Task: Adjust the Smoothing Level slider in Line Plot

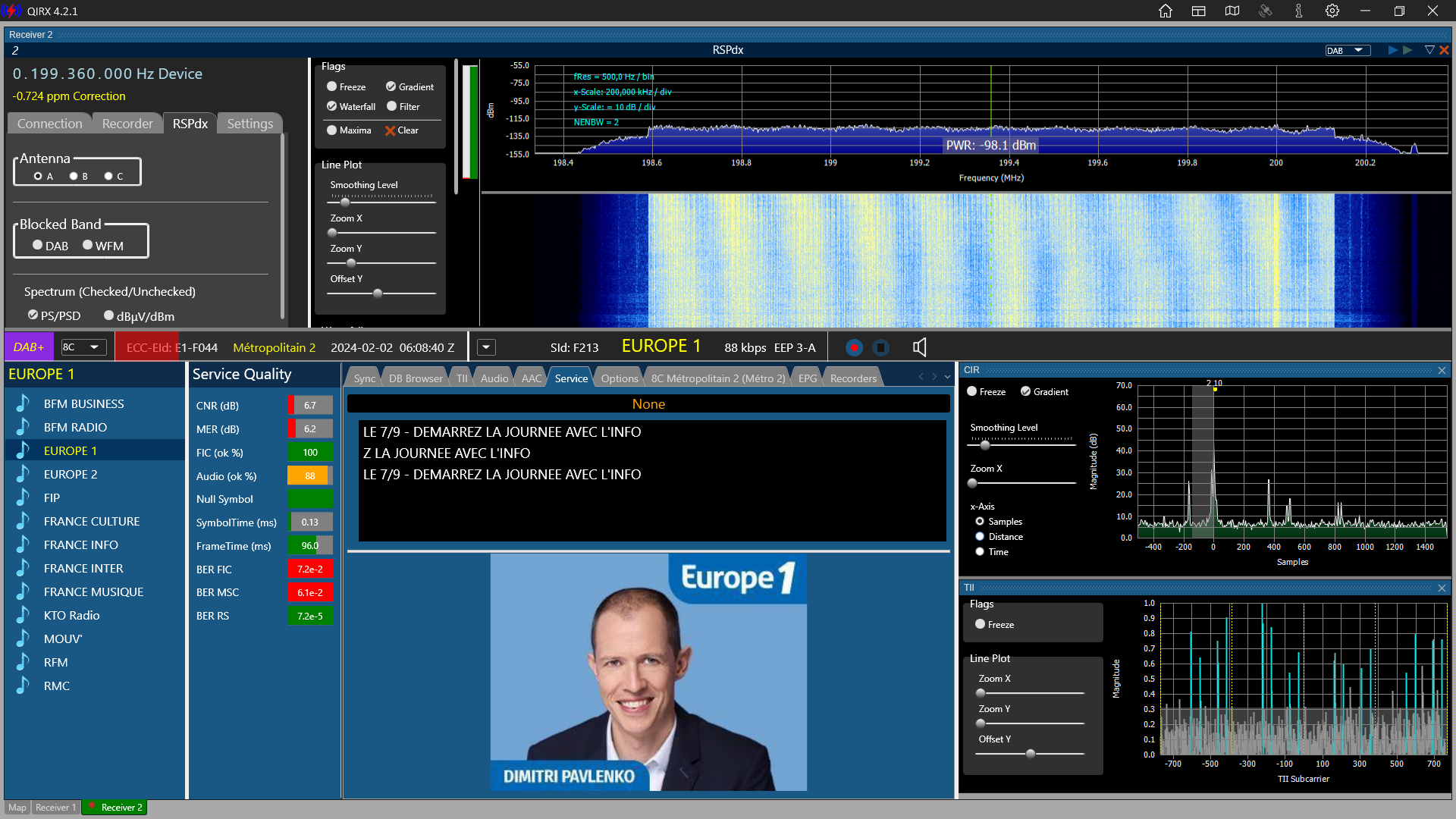Action: (345, 202)
